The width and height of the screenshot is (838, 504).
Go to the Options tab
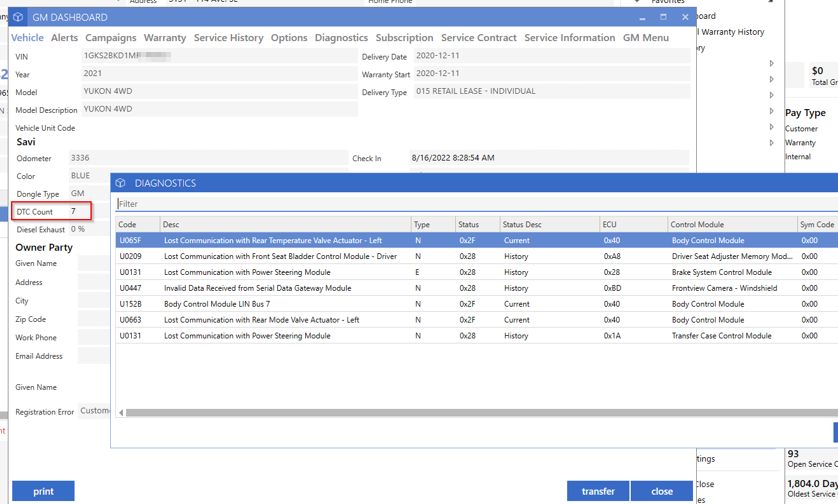[x=289, y=37]
